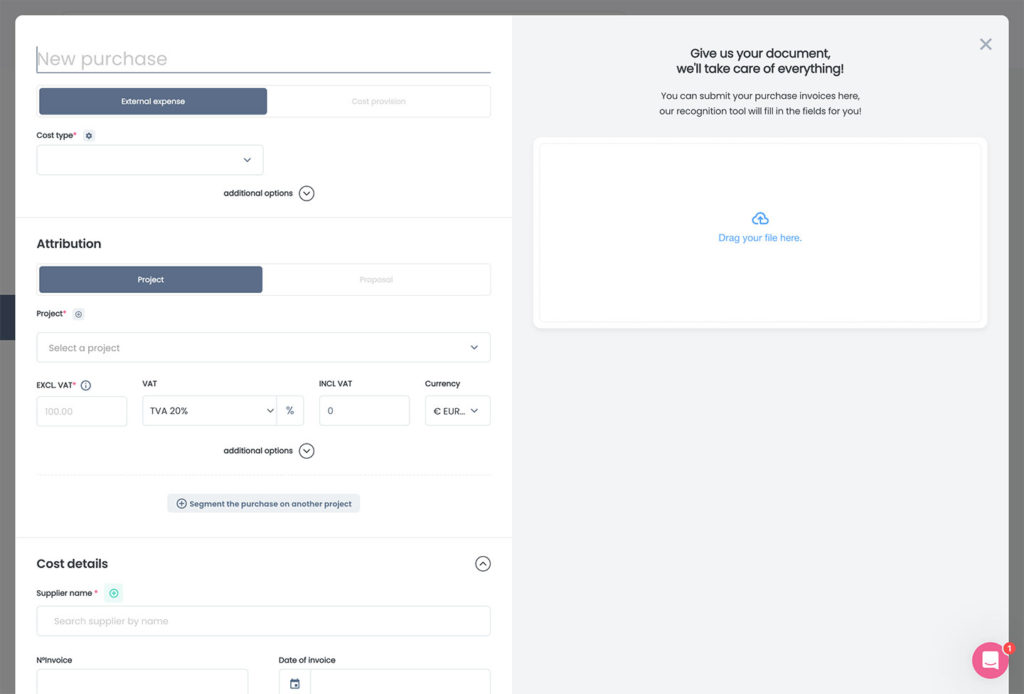Viewport: 1024px width, 694px height.
Task: Open the TVA 20% VAT dropdown
Action: point(210,411)
